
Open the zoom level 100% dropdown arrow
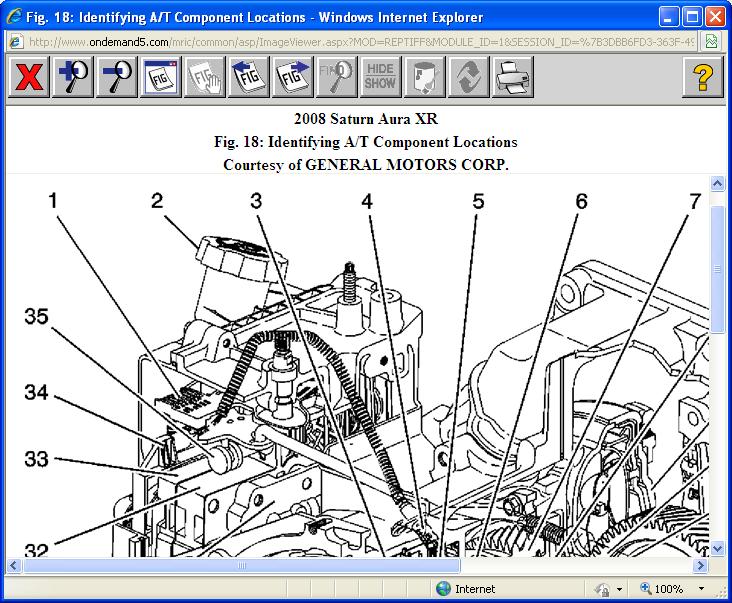pos(702,589)
